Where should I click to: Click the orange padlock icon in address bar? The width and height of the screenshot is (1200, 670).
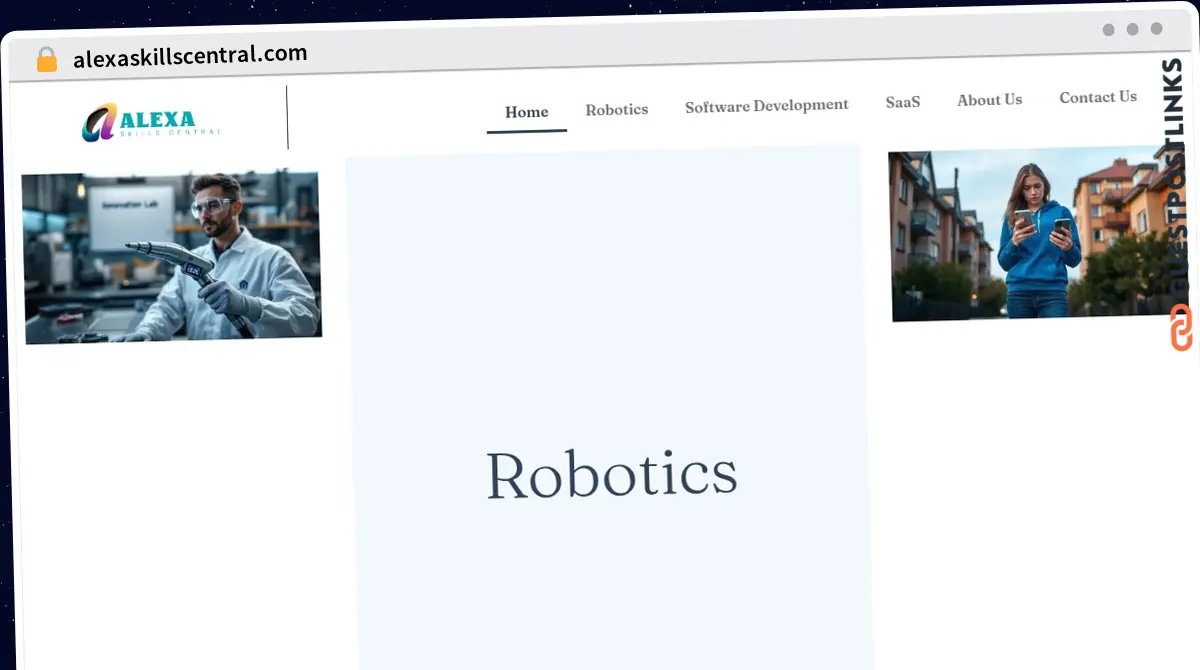pyautogui.click(x=46, y=60)
